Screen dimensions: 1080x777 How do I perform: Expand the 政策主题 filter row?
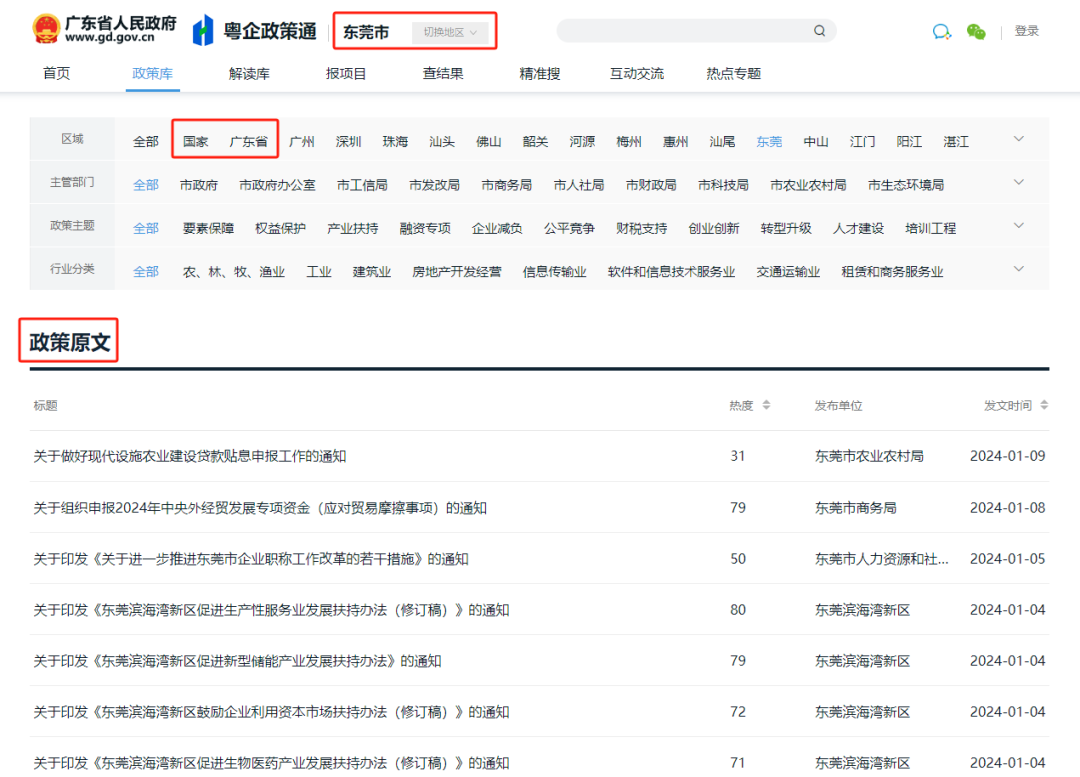(x=1018, y=224)
